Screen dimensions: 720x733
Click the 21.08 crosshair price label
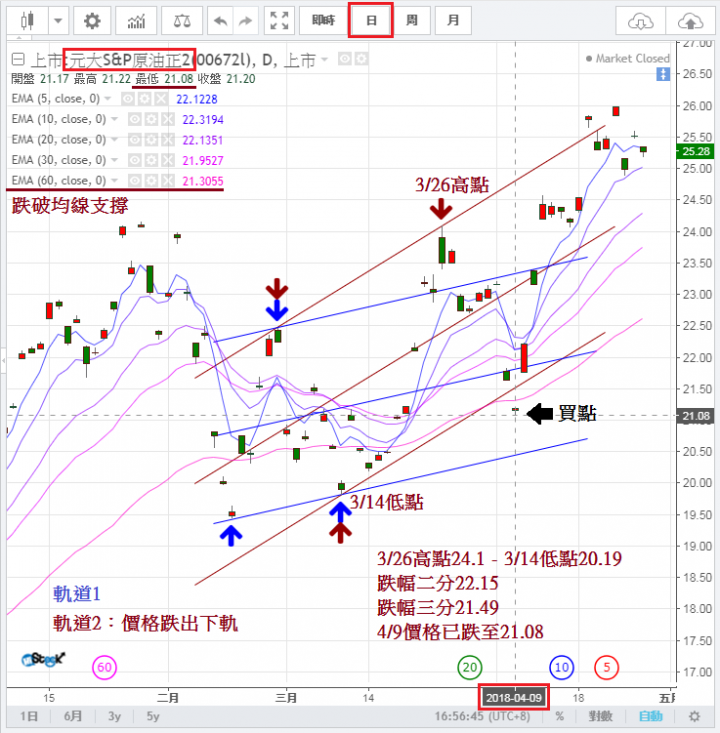pos(695,416)
